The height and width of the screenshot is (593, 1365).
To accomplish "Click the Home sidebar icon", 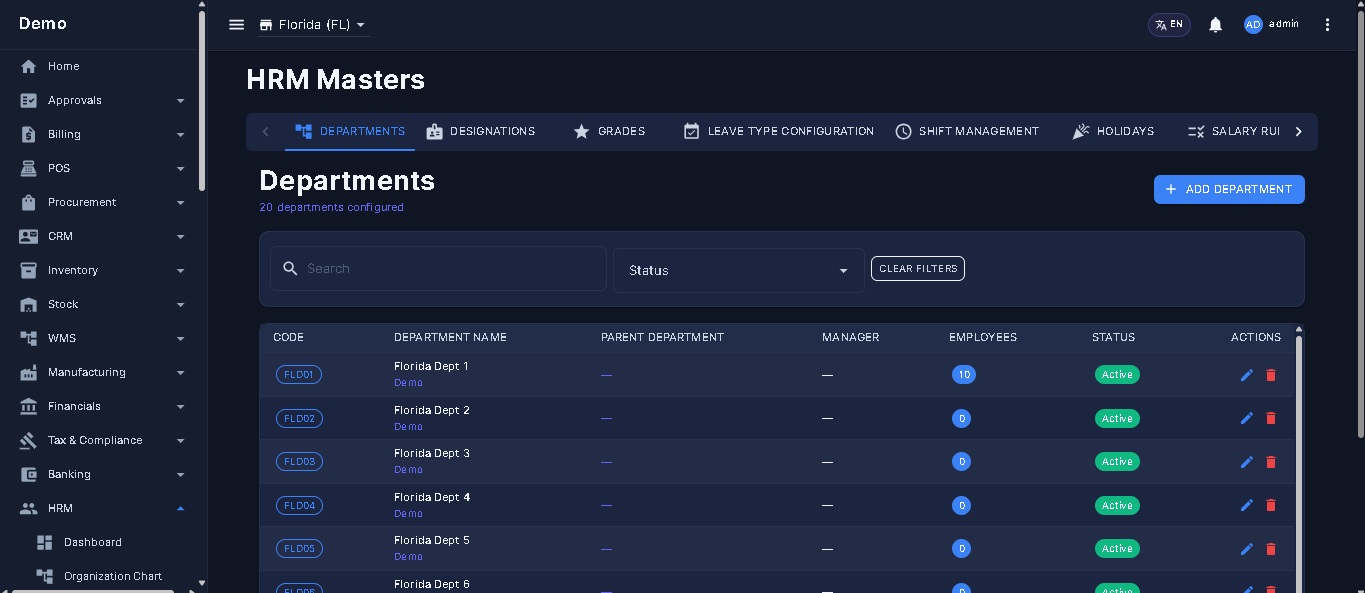I will 29,67.
